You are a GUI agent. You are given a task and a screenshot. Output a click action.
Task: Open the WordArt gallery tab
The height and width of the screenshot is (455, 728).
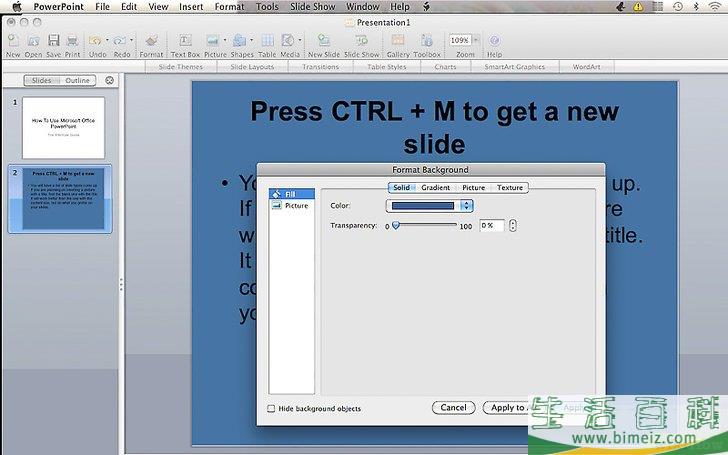click(x=586, y=67)
